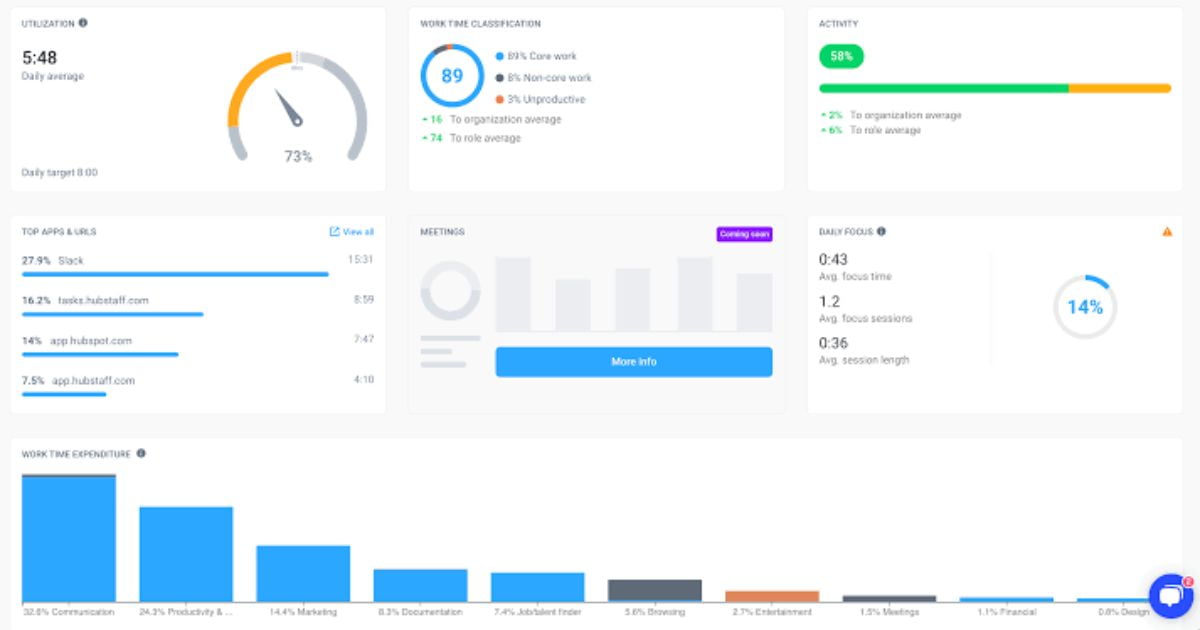Click the 73% utilization percentage
Screen dimensions: 1200x630
298,156
